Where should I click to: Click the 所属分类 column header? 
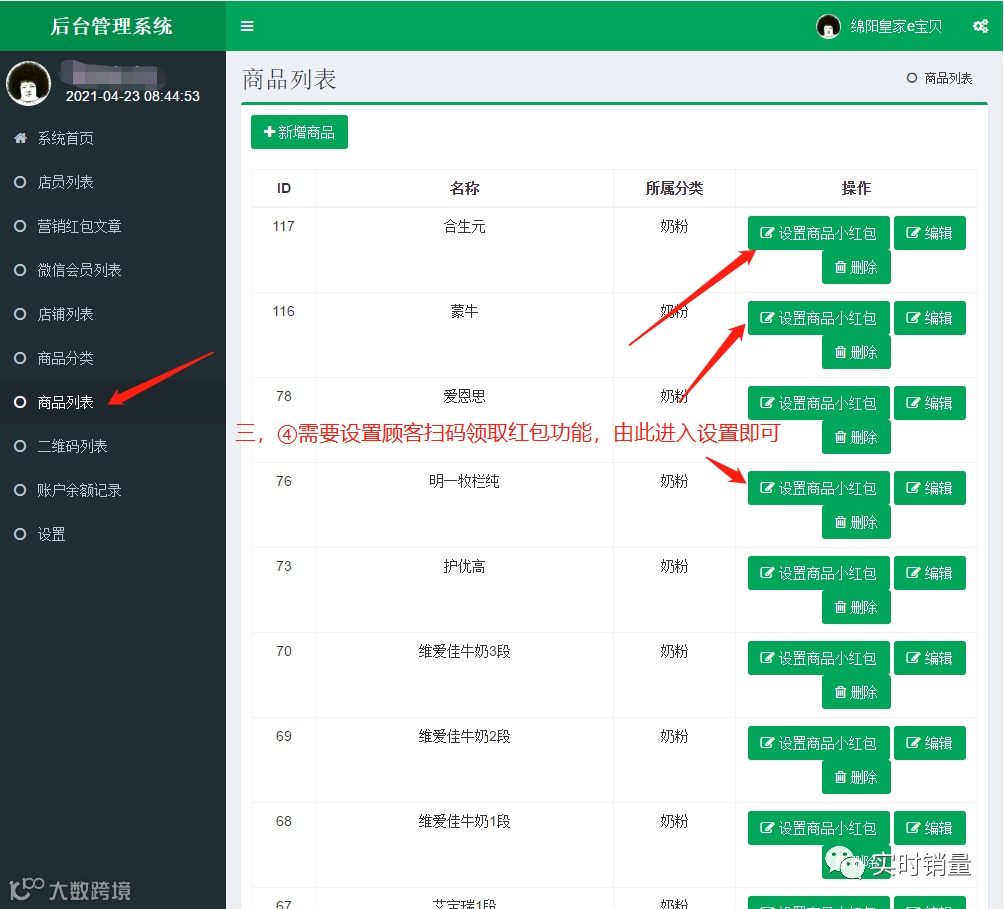pos(674,188)
